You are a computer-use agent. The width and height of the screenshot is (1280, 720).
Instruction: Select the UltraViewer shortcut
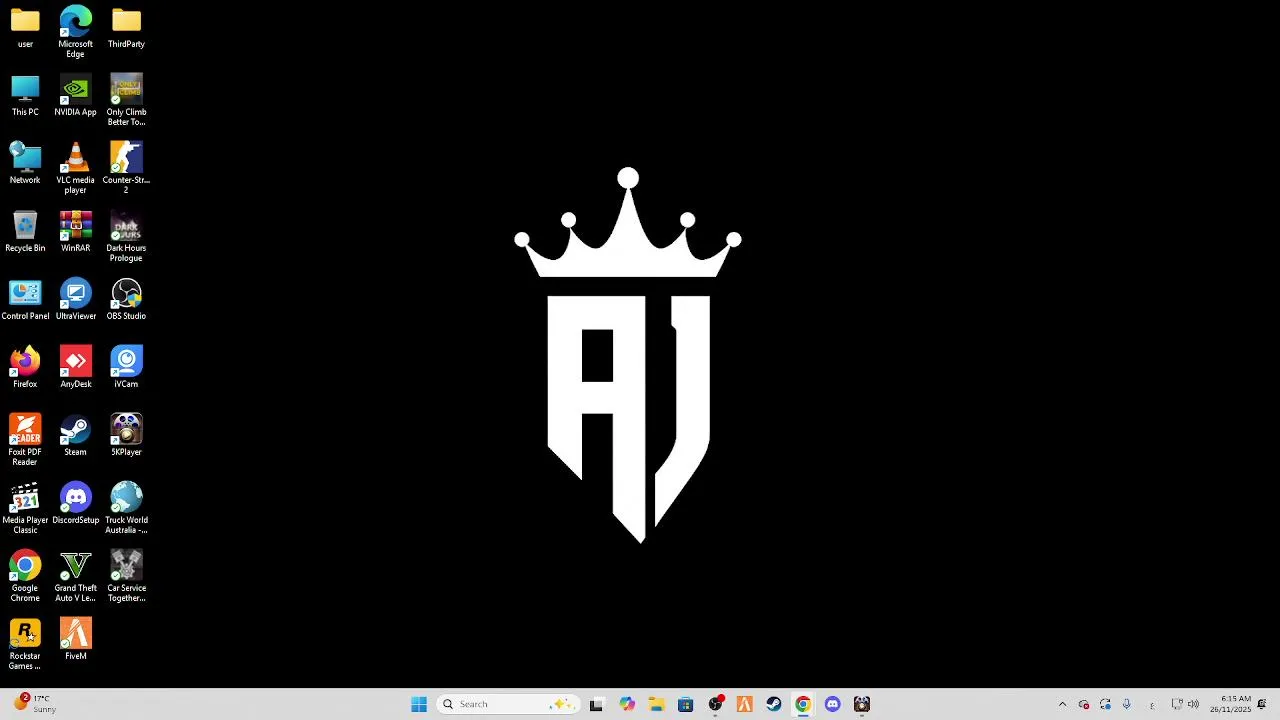tap(75, 299)
